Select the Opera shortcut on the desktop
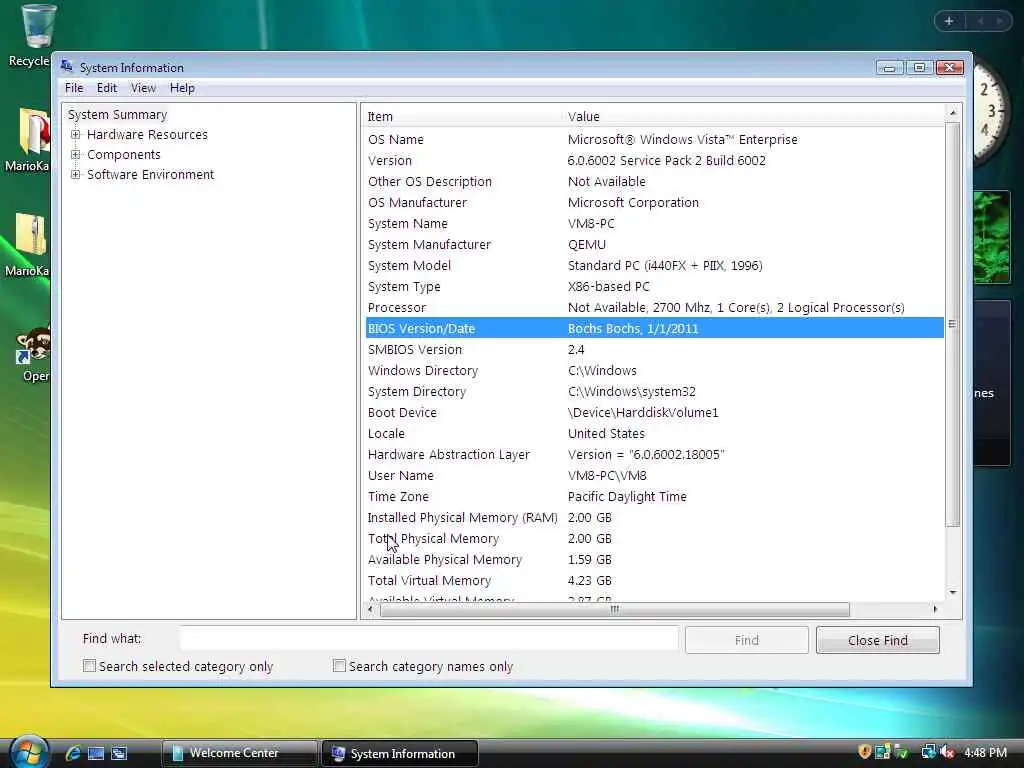Screen dimensions: 1024x768 [31, 355]
